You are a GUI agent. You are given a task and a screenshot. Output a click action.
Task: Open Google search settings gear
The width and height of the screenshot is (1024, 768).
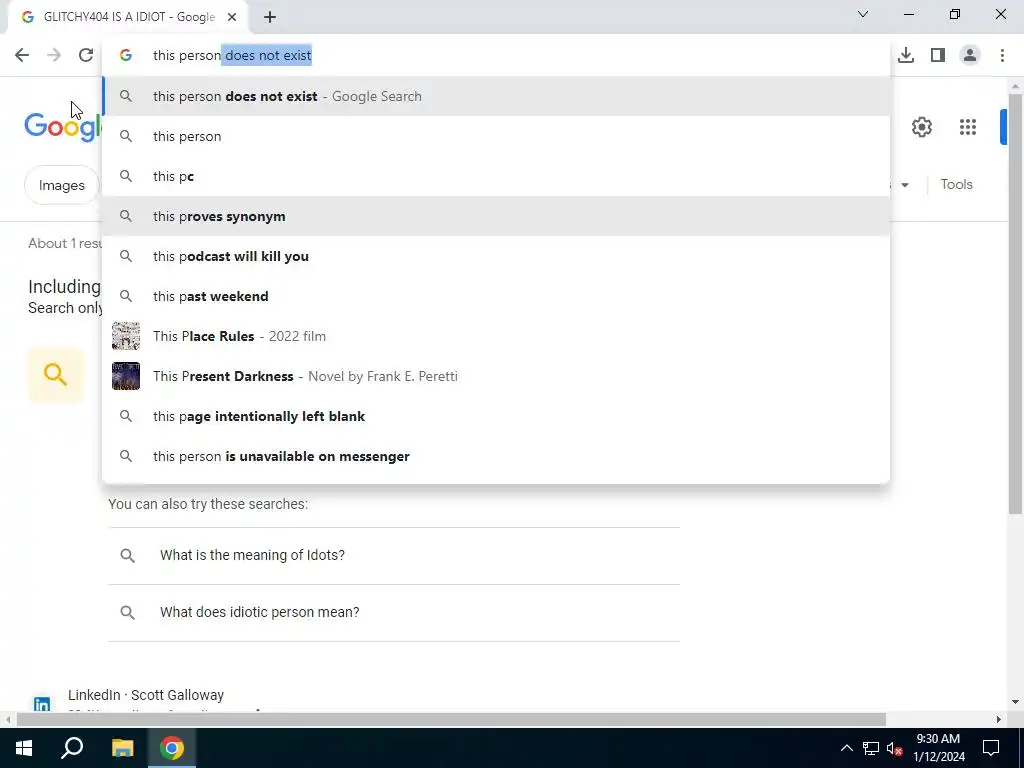click(x=921, y=127)
